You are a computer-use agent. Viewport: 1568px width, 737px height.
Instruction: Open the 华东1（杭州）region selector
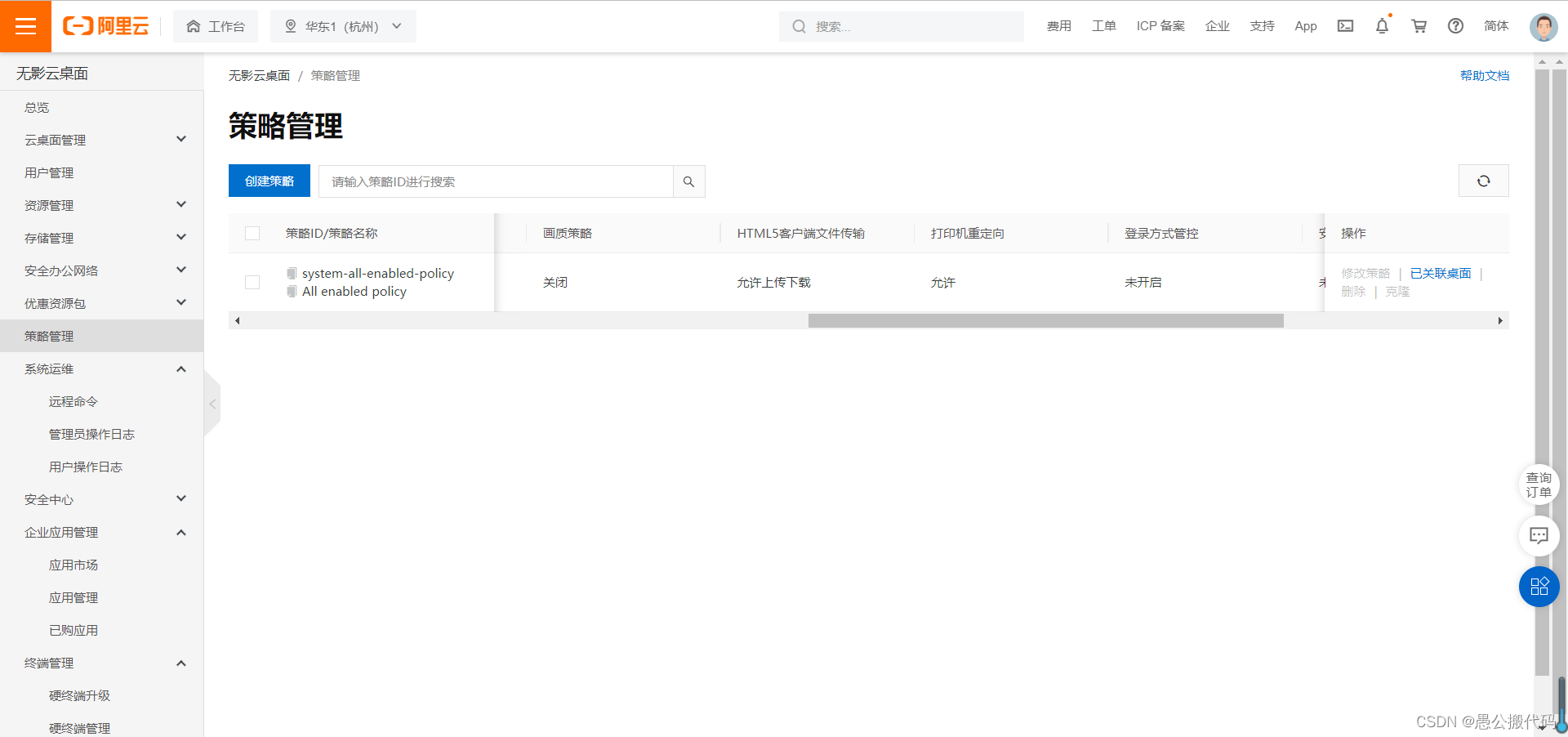pyautogui.click(x=343, y=25)
